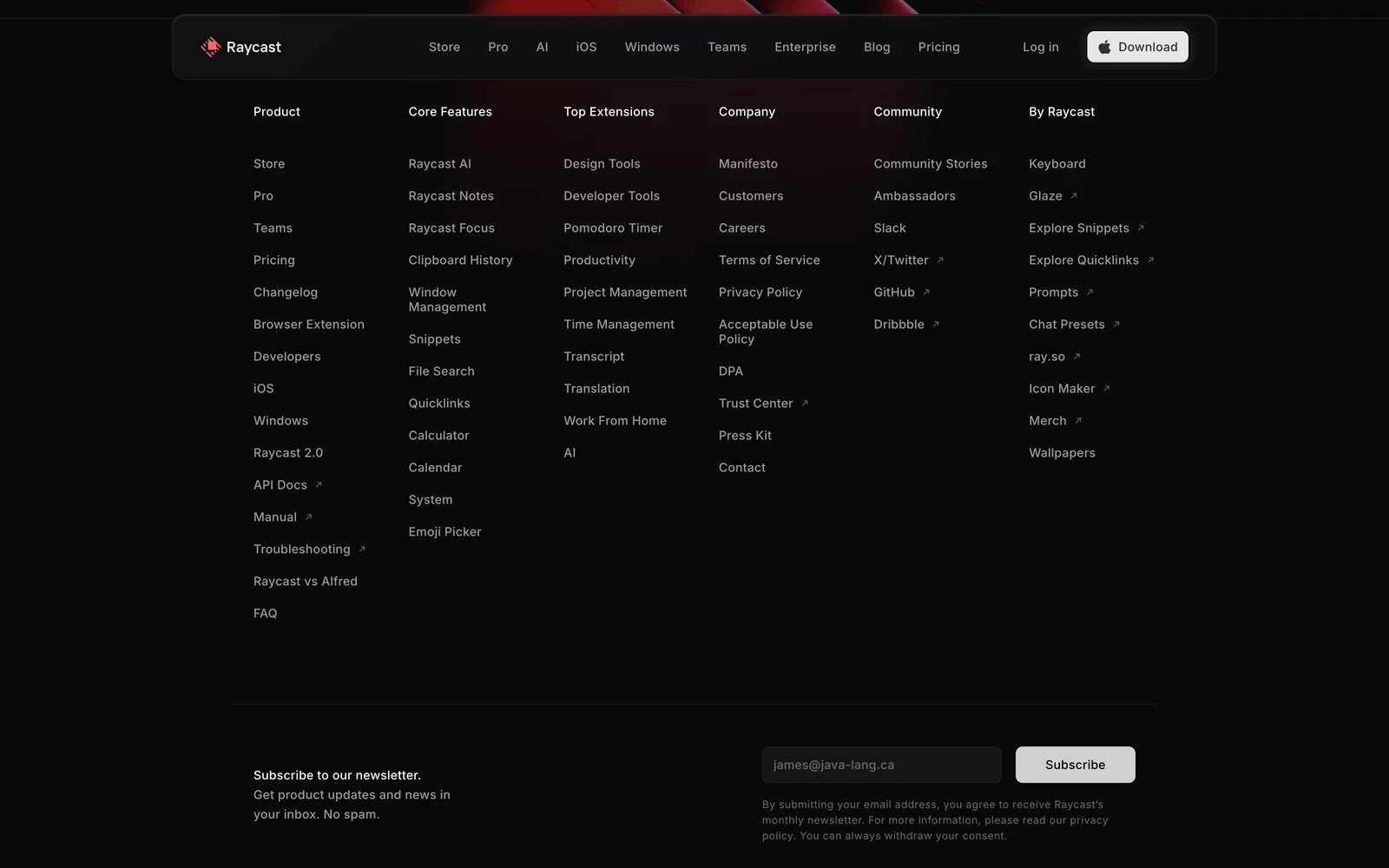Open the Ambassadors link
1389x868 pixels.
pyautogui.click(x=915, y=196)
